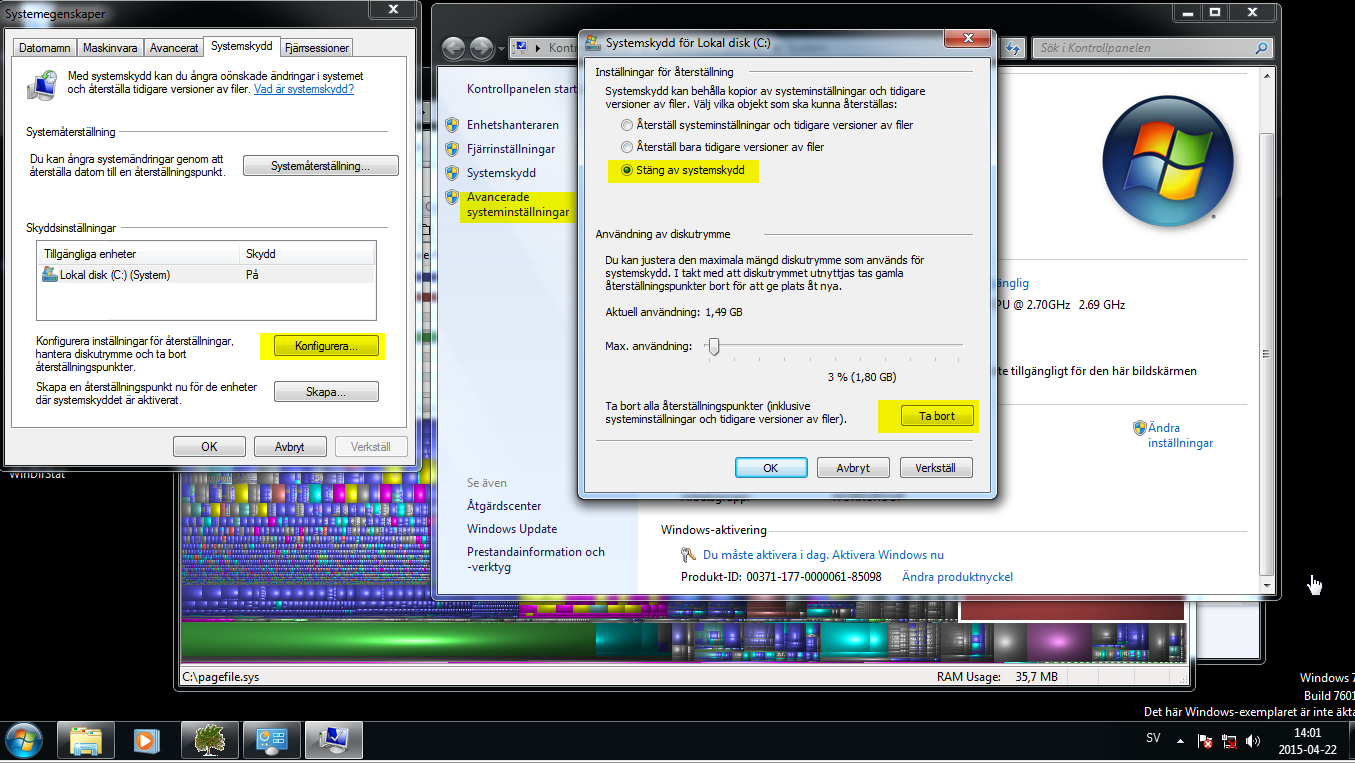The height and width of the screenshot is (763, 1355).
Task: Click the Konfigurera... button
Action: point(325,346)
